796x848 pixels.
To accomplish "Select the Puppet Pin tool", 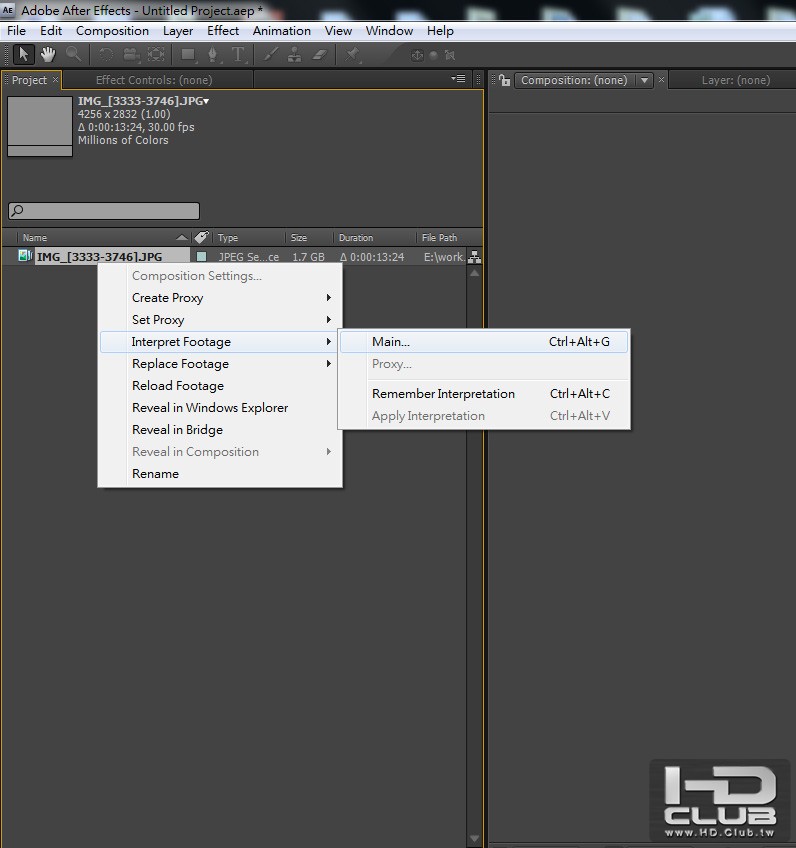I will (x=353, y=55).
